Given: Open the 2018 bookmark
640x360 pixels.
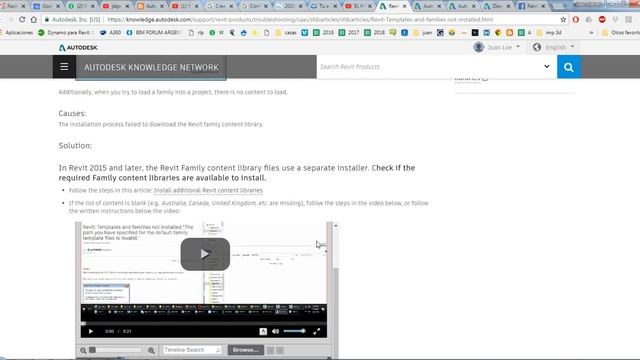Looking at the screenshot, I should pos(375,32).
